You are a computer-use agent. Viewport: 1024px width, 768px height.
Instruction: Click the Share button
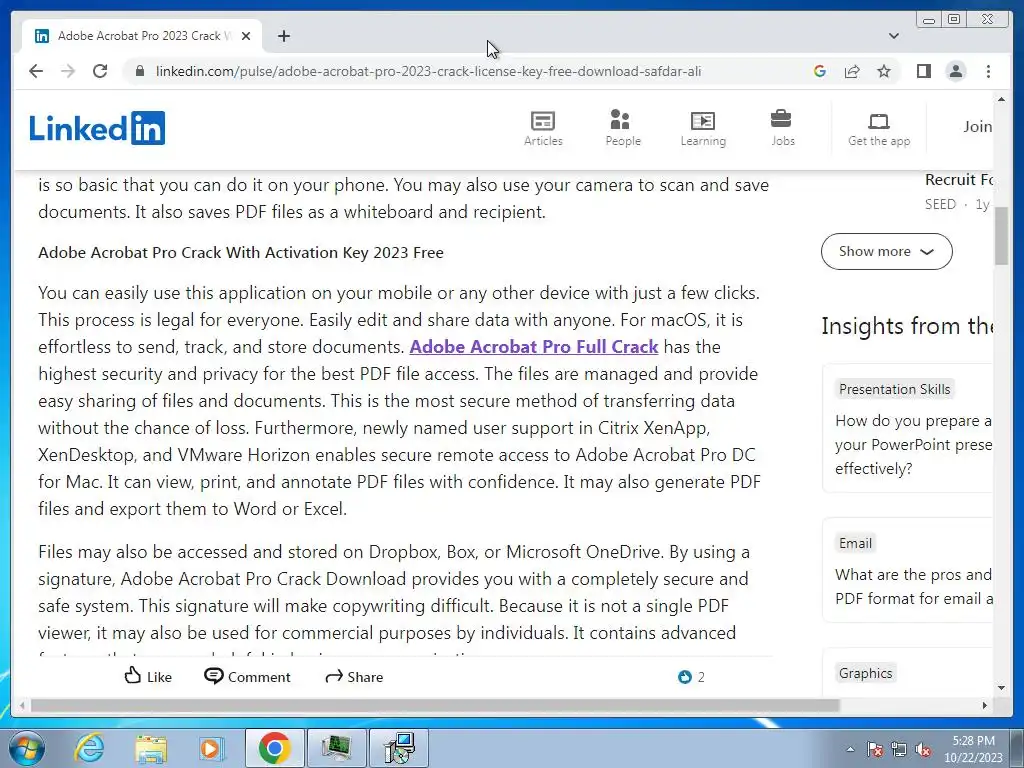tap(354, 677)
